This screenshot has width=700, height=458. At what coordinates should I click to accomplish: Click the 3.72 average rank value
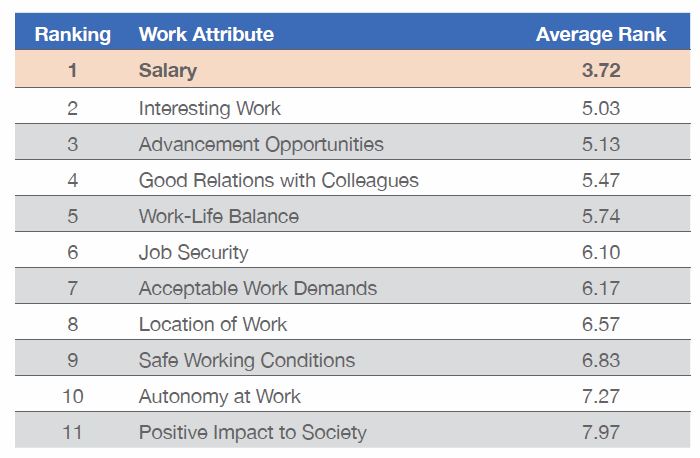(x=601, y=71)
